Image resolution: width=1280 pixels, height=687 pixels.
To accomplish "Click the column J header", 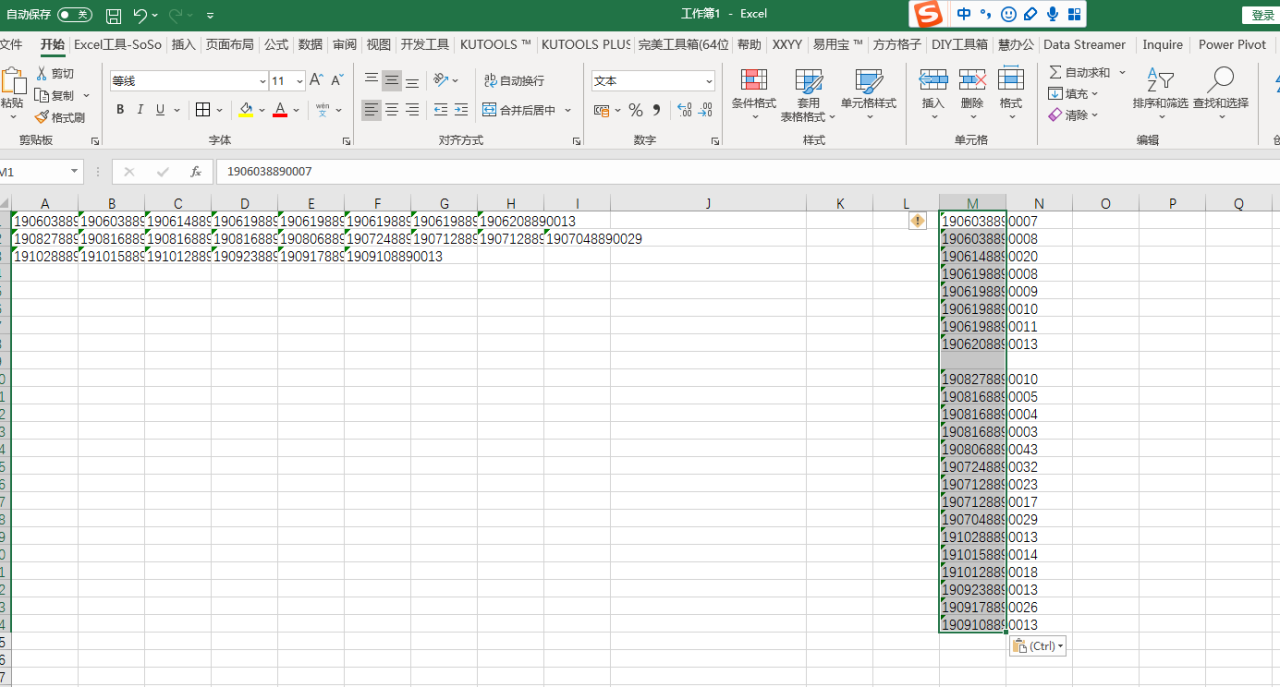I will (708, 203).
